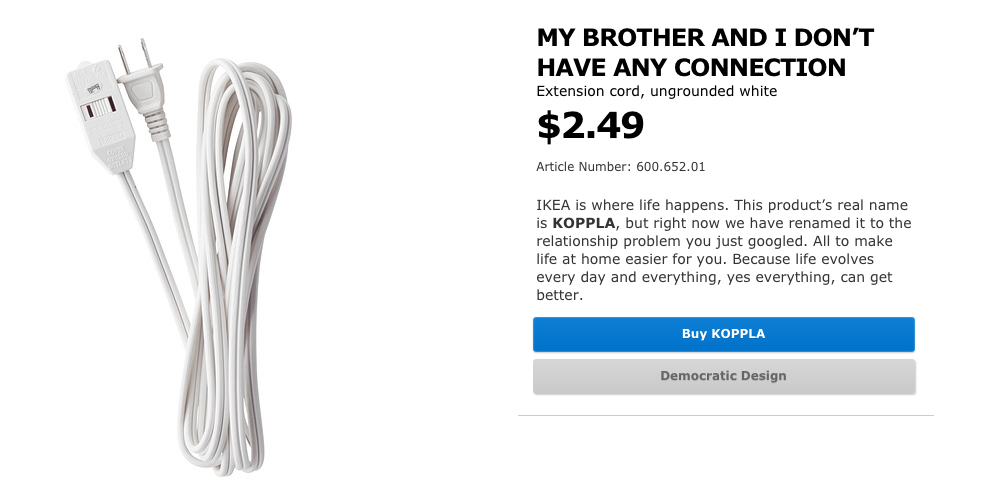Open the Democratic Design button

click(723, 377)
